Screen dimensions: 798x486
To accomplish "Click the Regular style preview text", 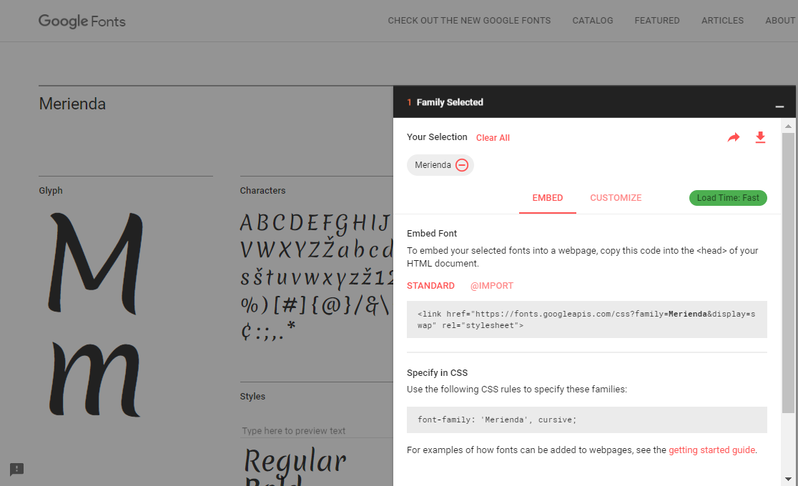I will tap(295, 462).
